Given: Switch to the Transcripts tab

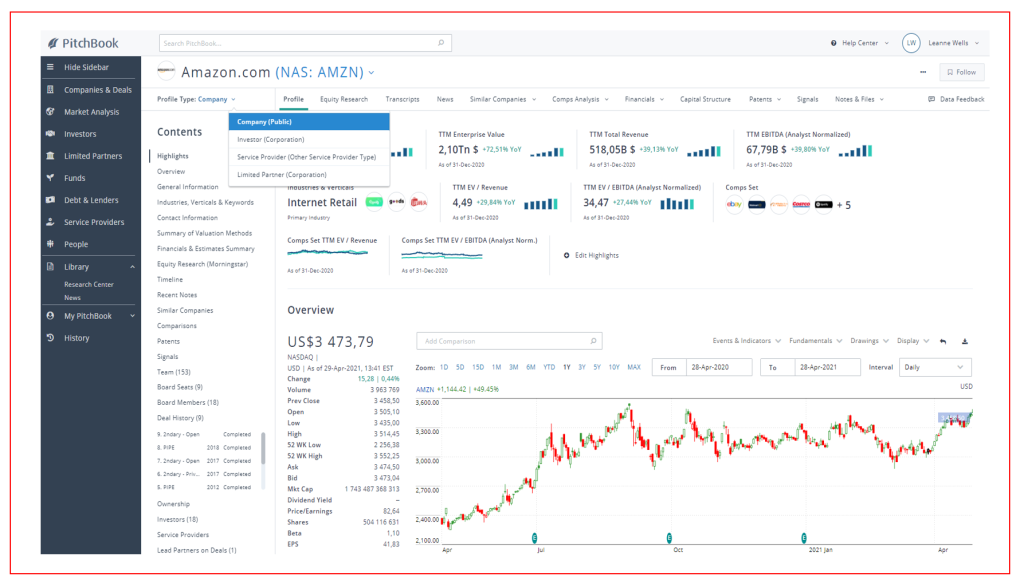Looking at the screenshot, I should click(x=402, y=99).
